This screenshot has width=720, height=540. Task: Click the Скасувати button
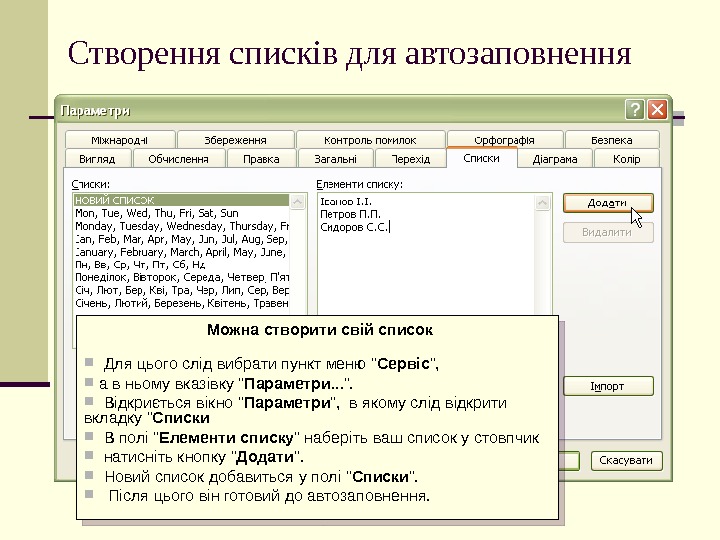coord(626,461)
